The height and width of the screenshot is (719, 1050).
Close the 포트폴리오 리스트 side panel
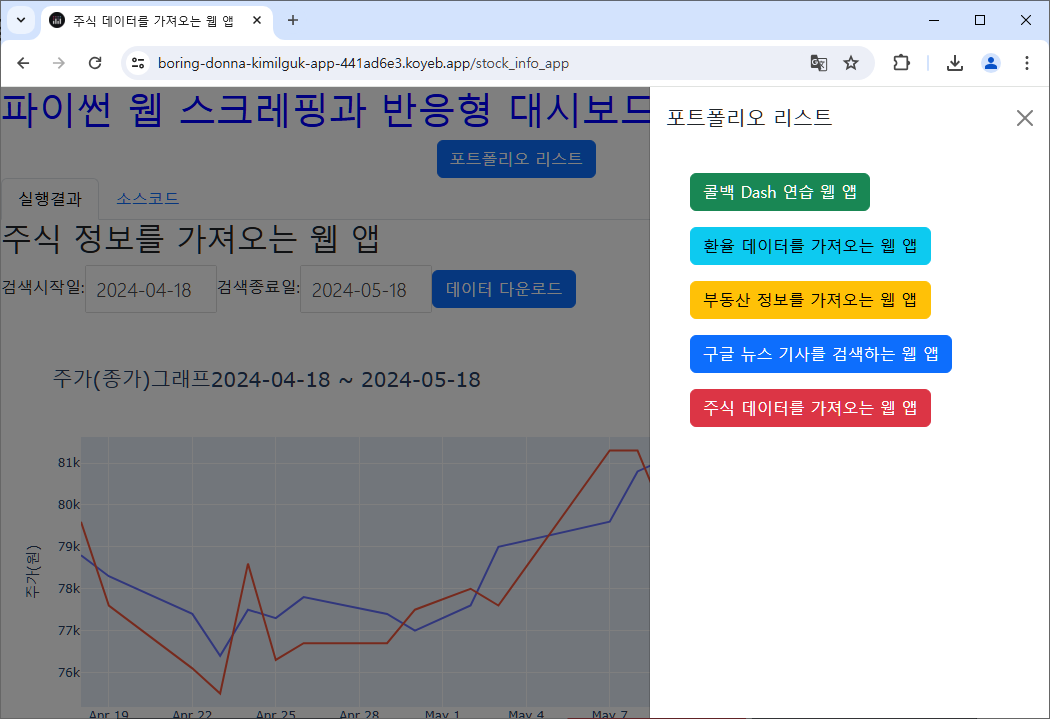(1025, 118)
